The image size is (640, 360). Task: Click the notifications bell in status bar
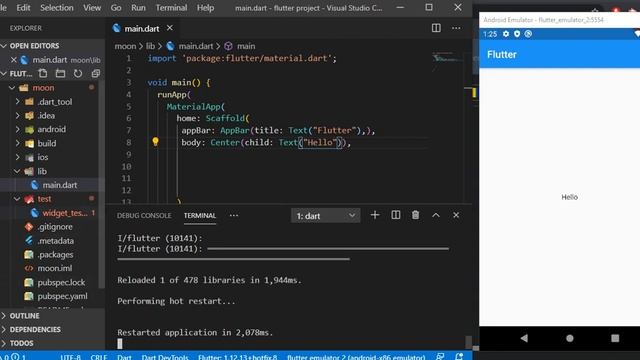point(459,357)
